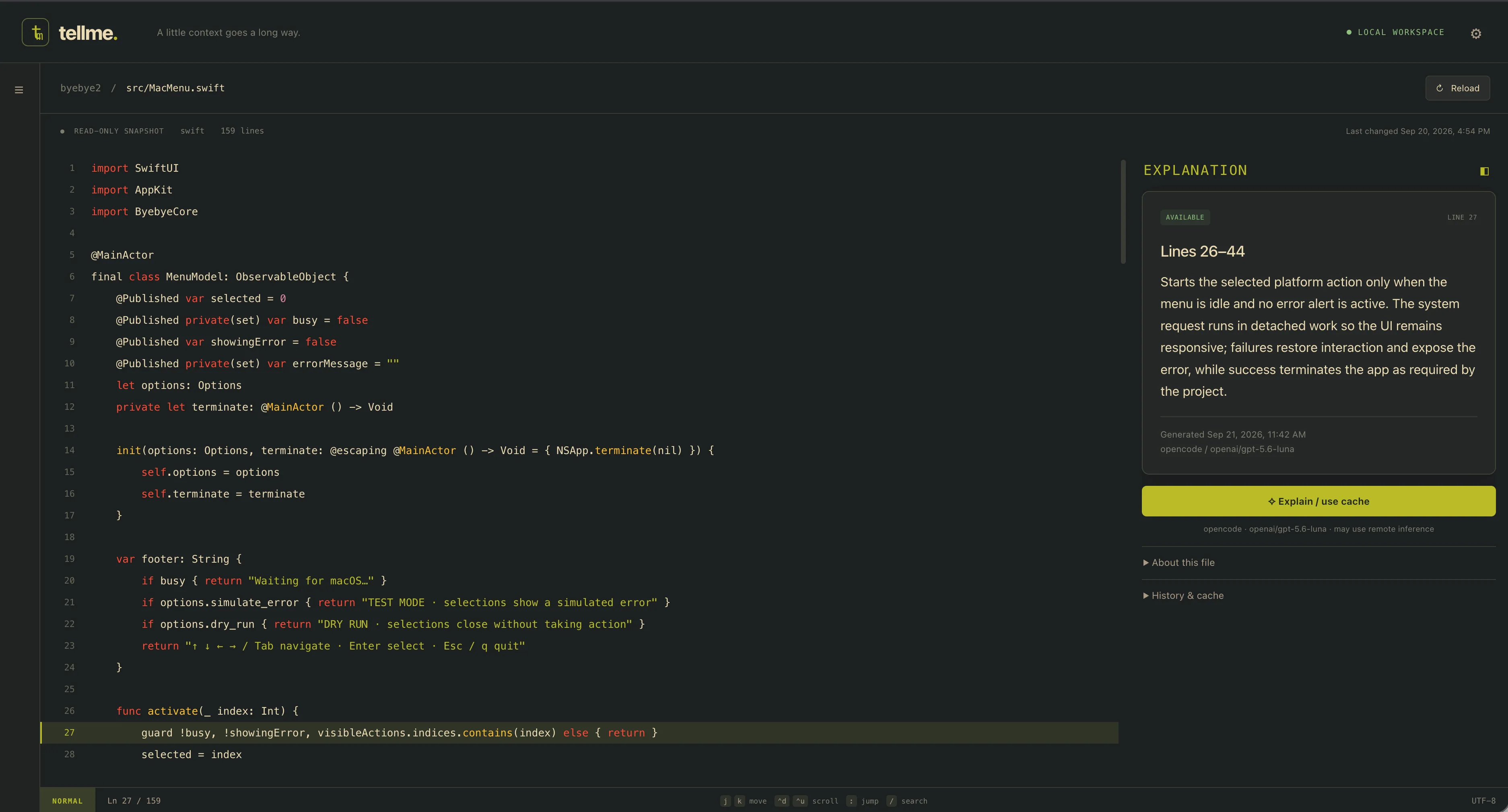Select the line declaring errorMessage
This screenshot has width=1508, height=812.
579,363
